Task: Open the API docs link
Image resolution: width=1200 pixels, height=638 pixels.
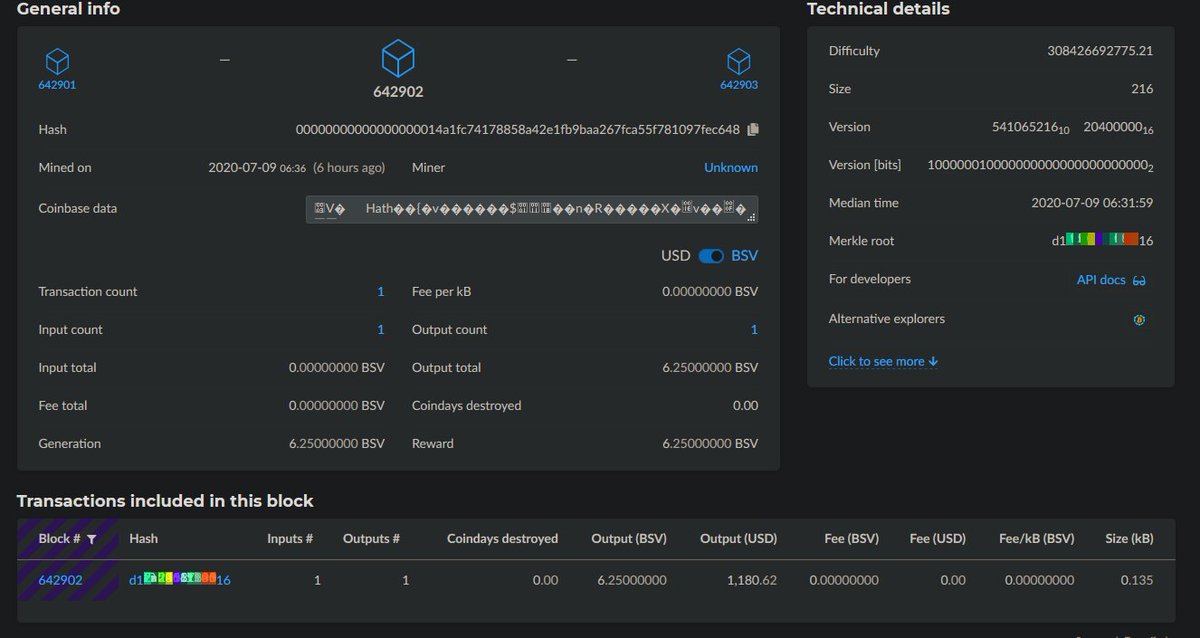Action: point(1110,280)
